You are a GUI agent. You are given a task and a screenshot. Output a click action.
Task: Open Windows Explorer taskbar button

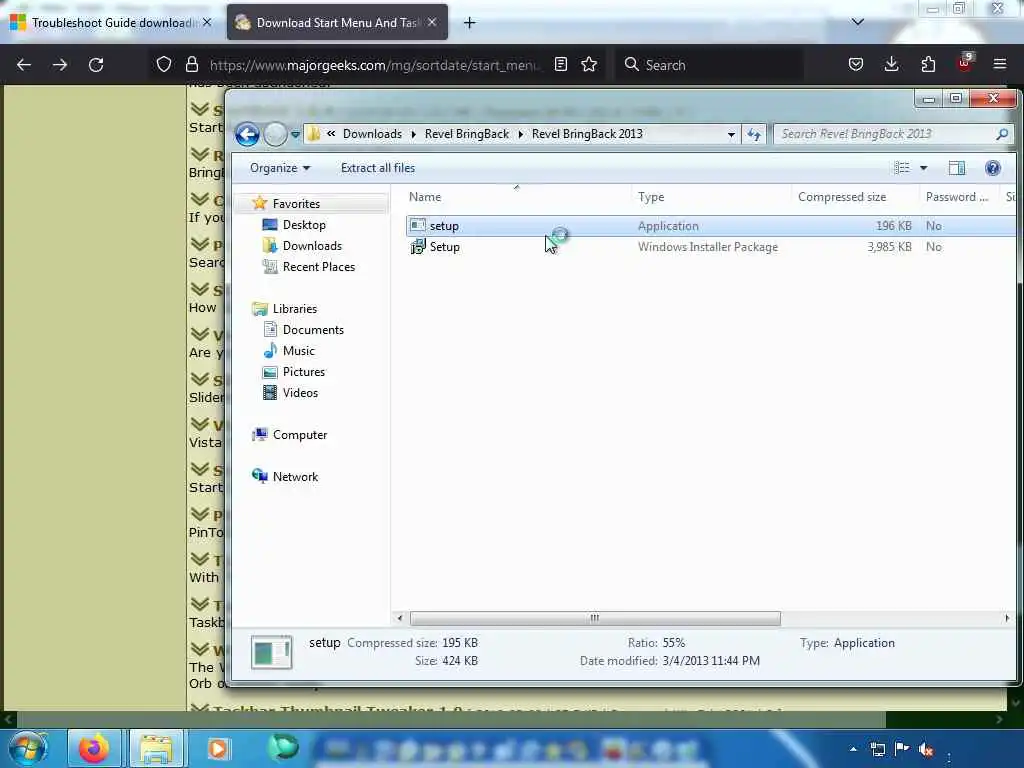(156, 748)
